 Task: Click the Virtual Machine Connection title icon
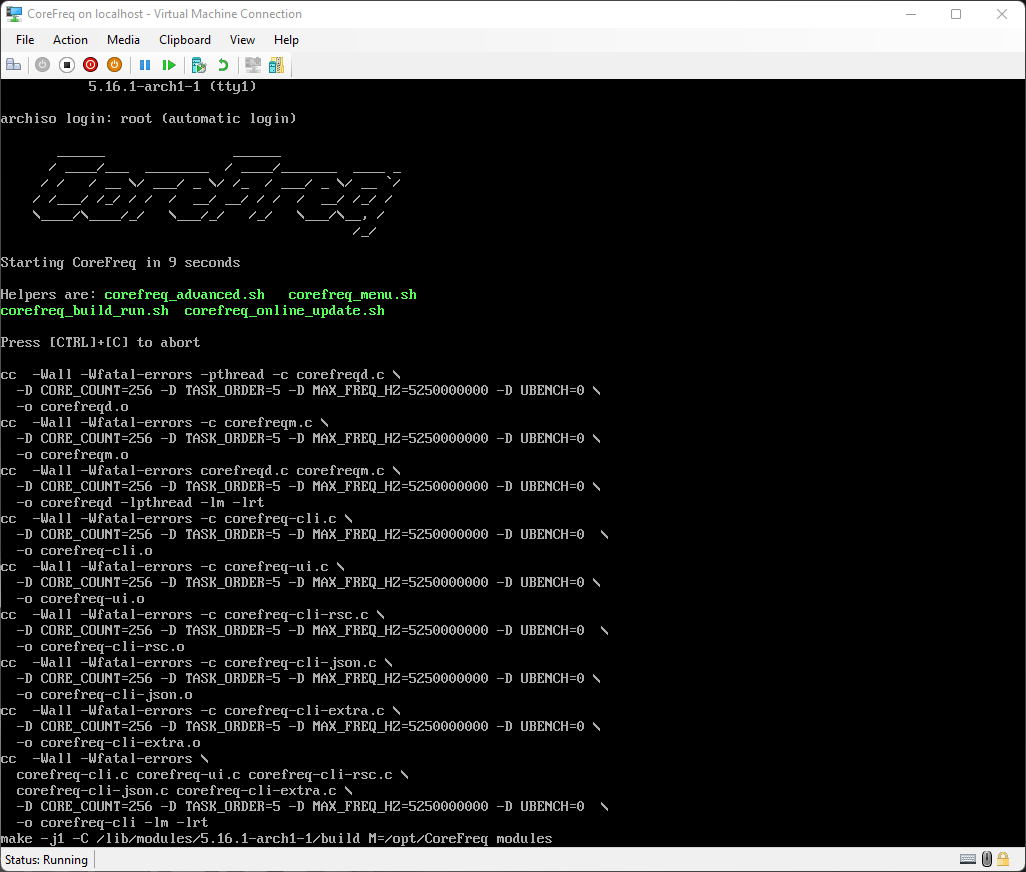[14, 14]
